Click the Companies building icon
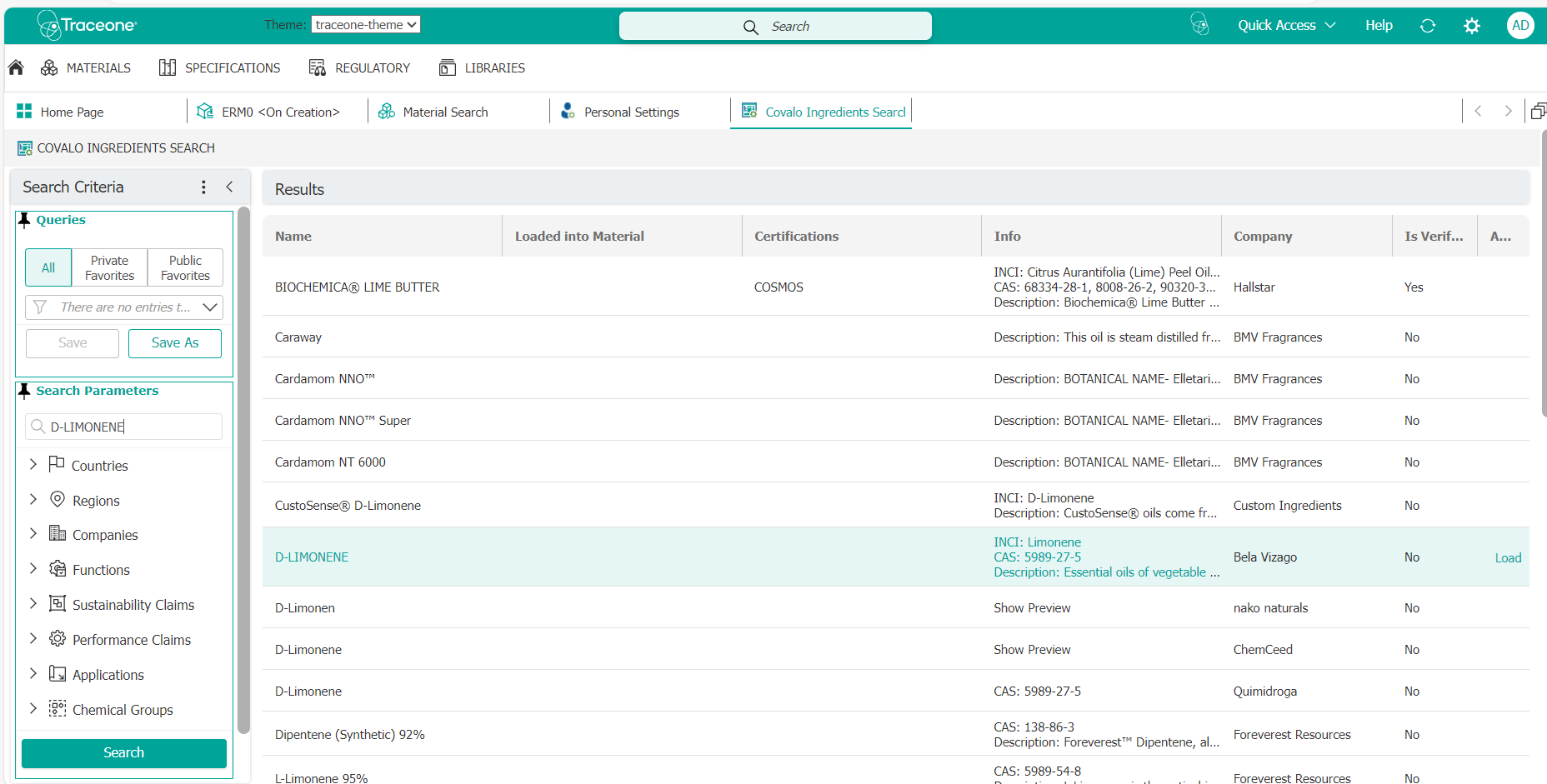The height and width of the screenshot is (784, 1547). coord(58,533)
